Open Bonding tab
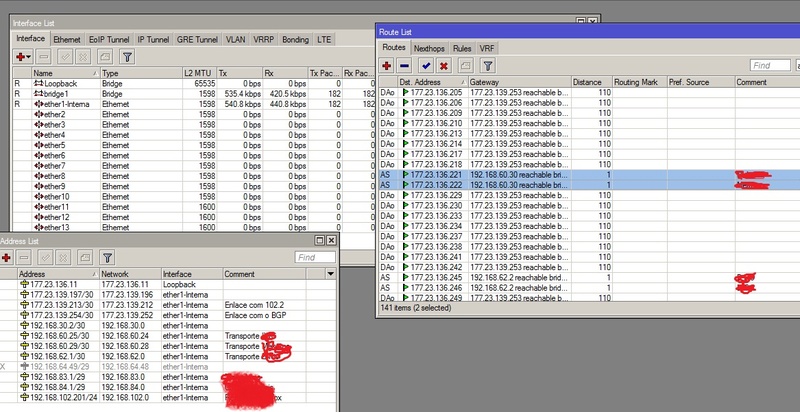This screenshot has width=800, height=412. pyautogui.click(x=295, y=39)
